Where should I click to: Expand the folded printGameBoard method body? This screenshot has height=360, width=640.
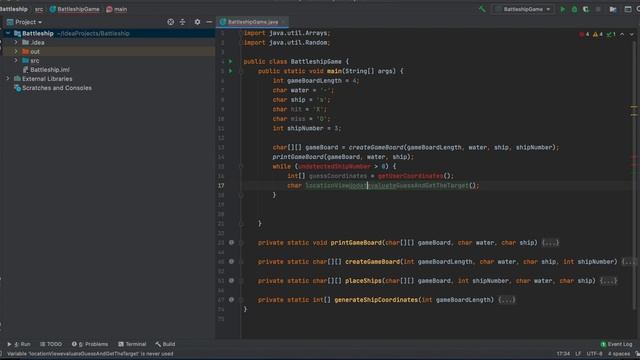point(550,243)
